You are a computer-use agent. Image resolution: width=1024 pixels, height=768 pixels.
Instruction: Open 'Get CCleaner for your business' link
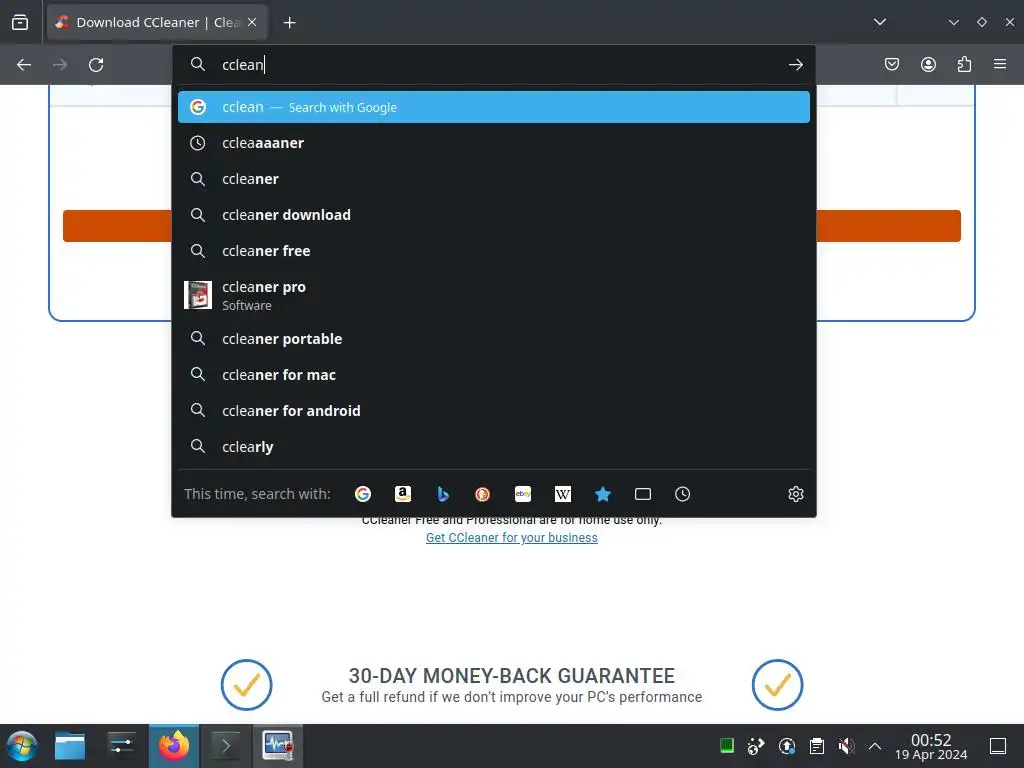coord(511,537)
